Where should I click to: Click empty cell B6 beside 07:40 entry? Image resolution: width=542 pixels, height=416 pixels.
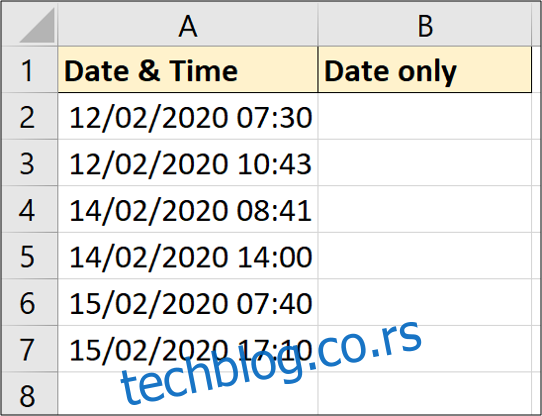424,302
